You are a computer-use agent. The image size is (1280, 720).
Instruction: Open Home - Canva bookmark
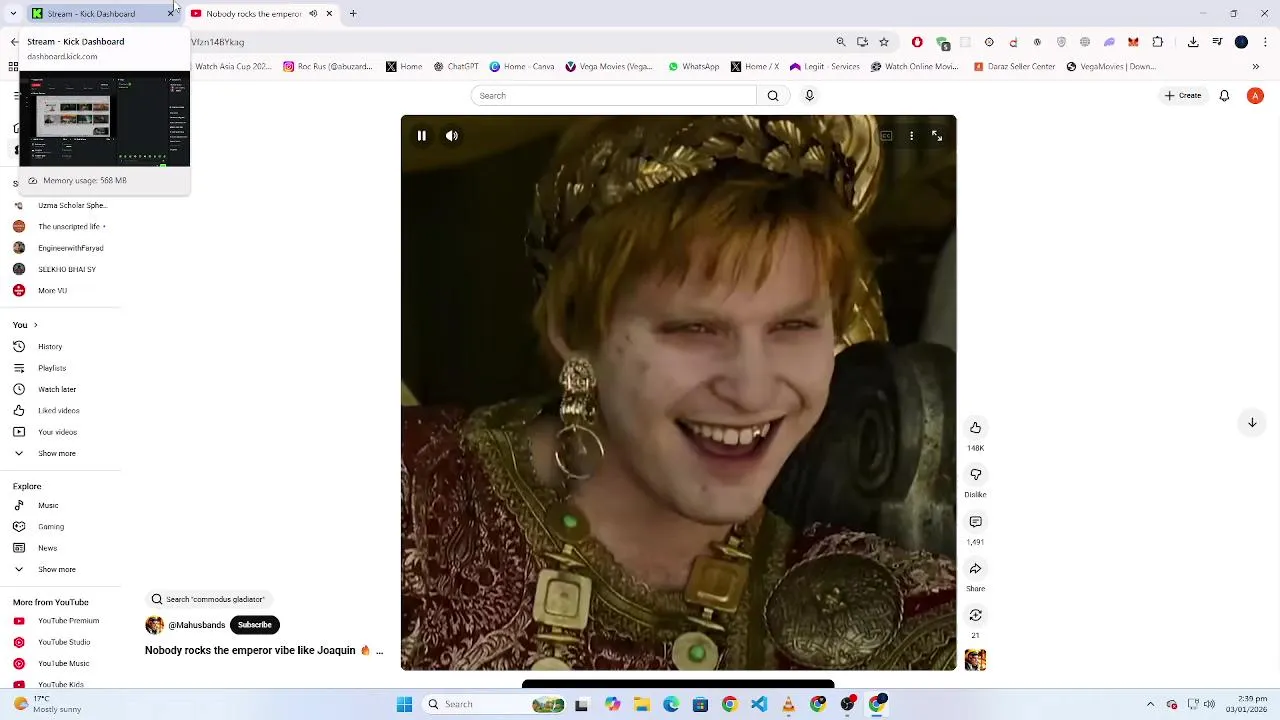522,67
